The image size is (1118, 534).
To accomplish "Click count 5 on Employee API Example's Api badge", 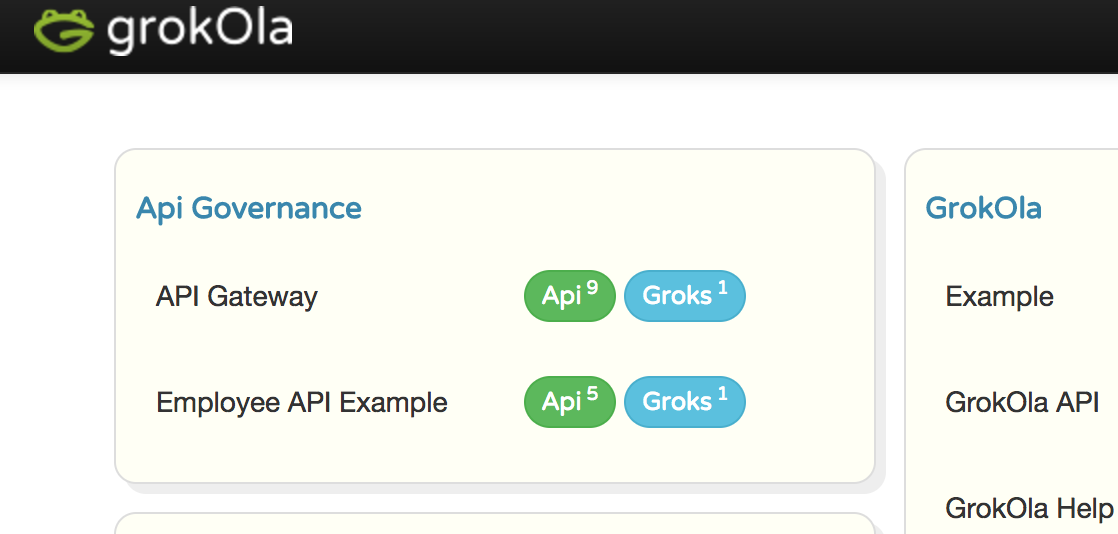I will 592,394.
